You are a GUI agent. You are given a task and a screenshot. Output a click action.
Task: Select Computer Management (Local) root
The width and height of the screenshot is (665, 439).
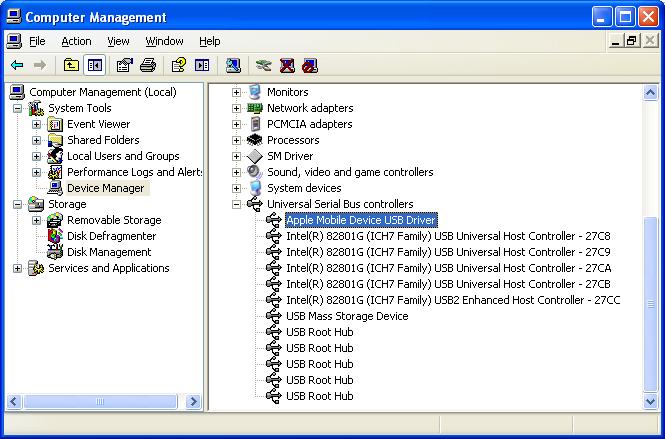pyautogui.click(x=103, y=92)
